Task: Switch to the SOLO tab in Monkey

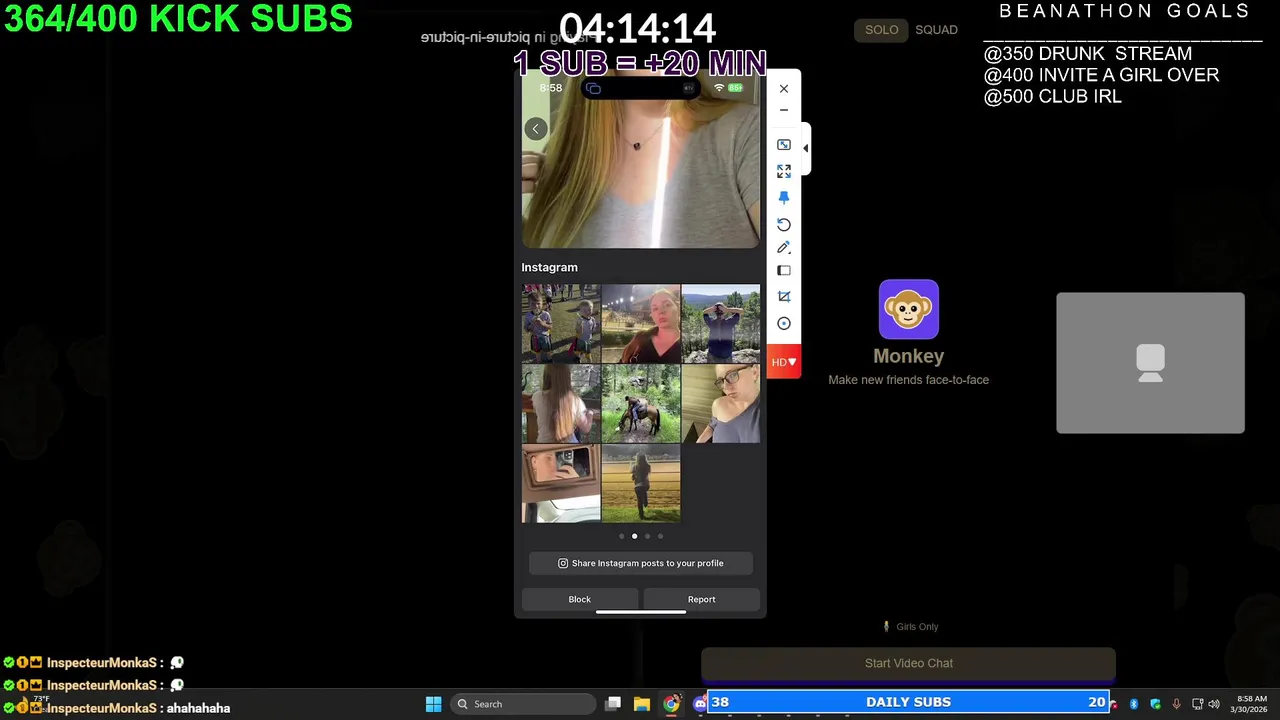Action: (x=881, y=30)
